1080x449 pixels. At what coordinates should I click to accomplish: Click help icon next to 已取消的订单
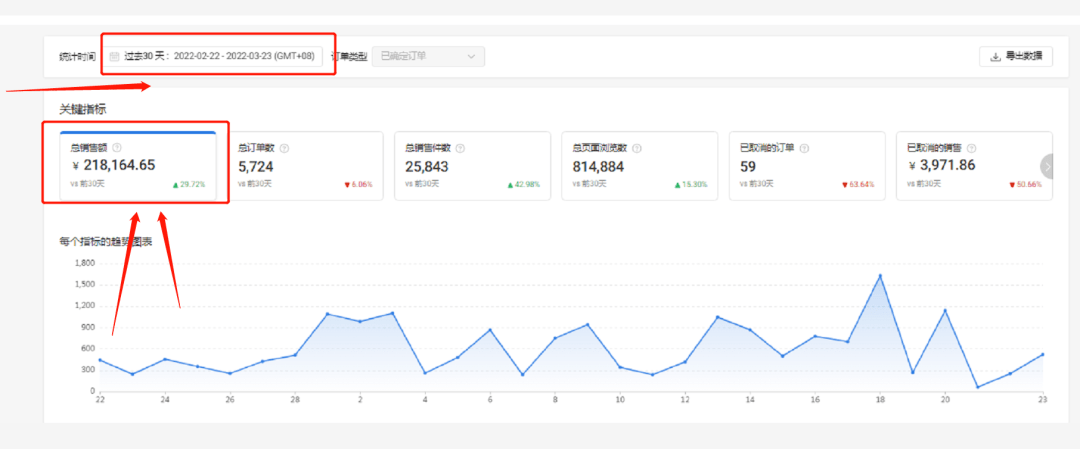[x=804, y=148]
